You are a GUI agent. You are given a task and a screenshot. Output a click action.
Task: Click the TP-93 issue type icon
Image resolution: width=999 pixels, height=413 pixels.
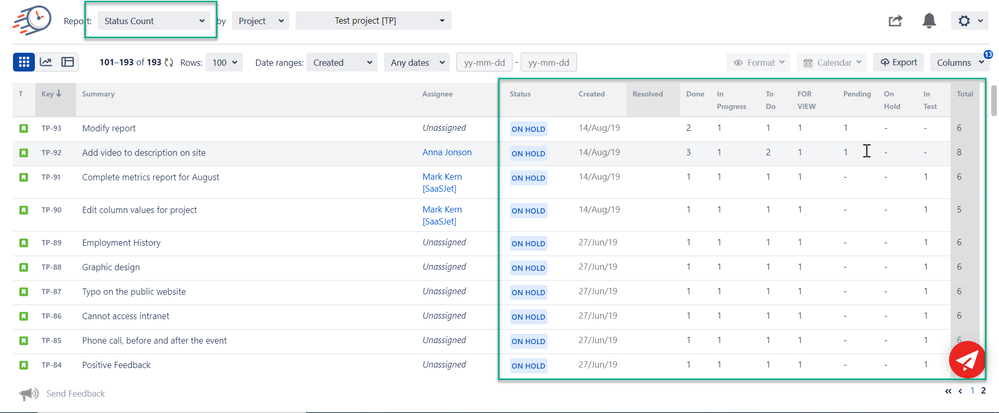coord(24,128)
